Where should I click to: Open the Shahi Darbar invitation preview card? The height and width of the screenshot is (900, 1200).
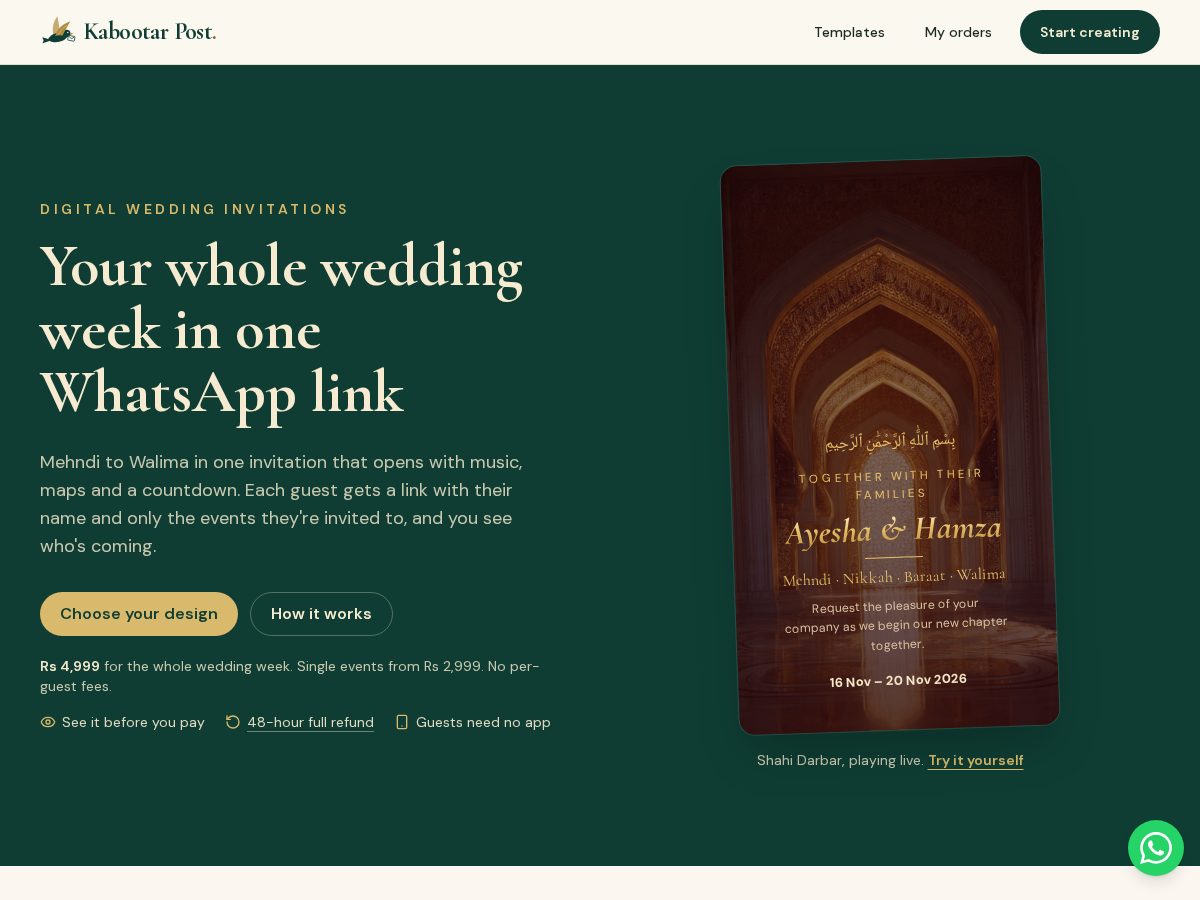pyautogui.click(x=890, y=445)
